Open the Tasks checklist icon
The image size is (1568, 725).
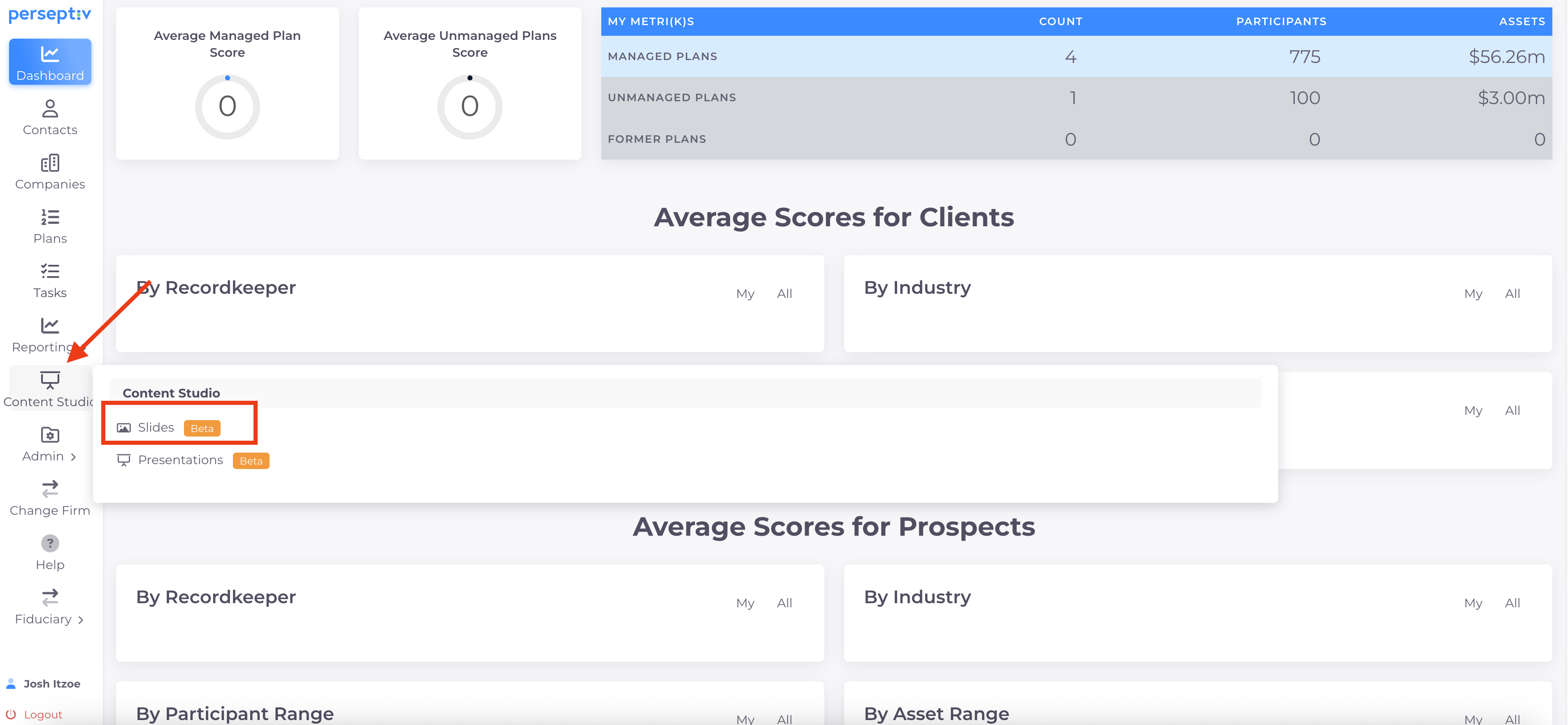[x=50, y=272]
